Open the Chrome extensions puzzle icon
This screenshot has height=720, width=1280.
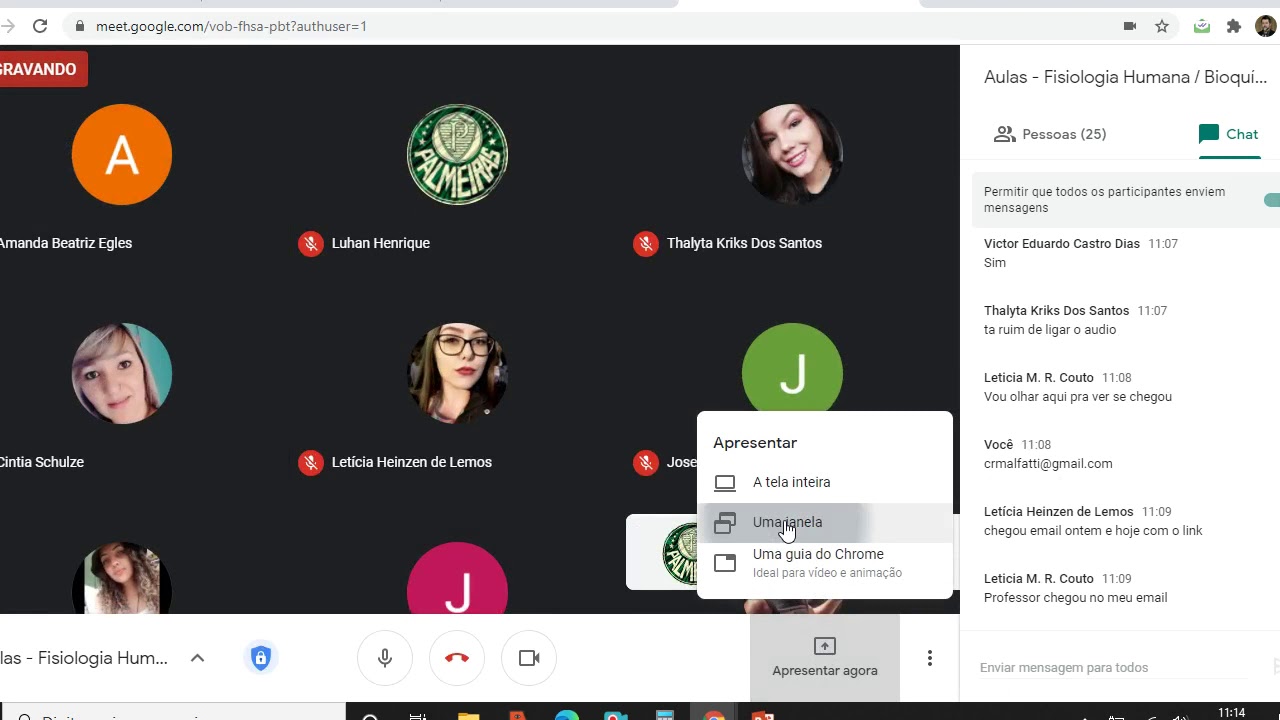tap(1234, 26)
